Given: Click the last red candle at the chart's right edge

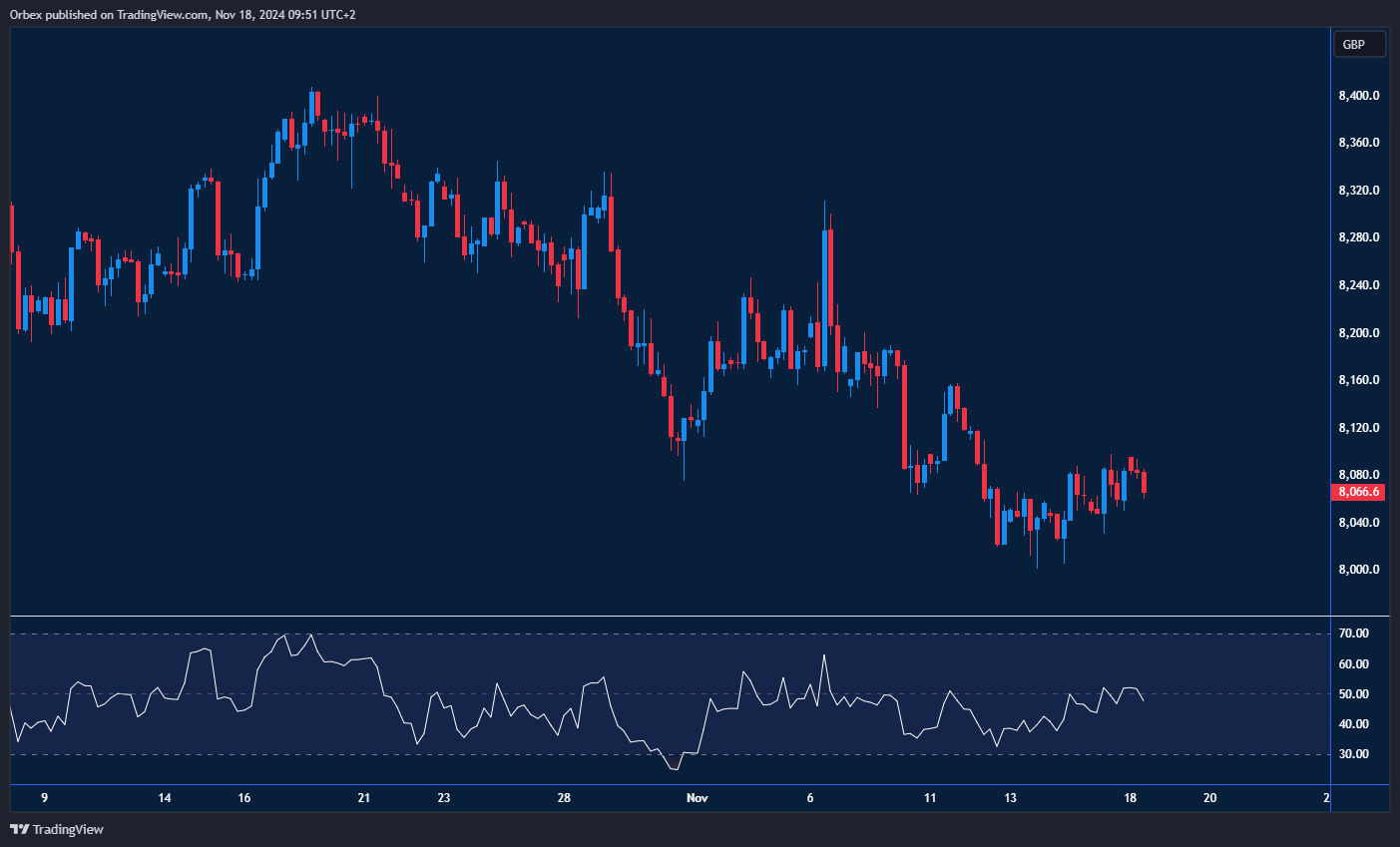Looking at the screenshot, I should pos(1144,482).
